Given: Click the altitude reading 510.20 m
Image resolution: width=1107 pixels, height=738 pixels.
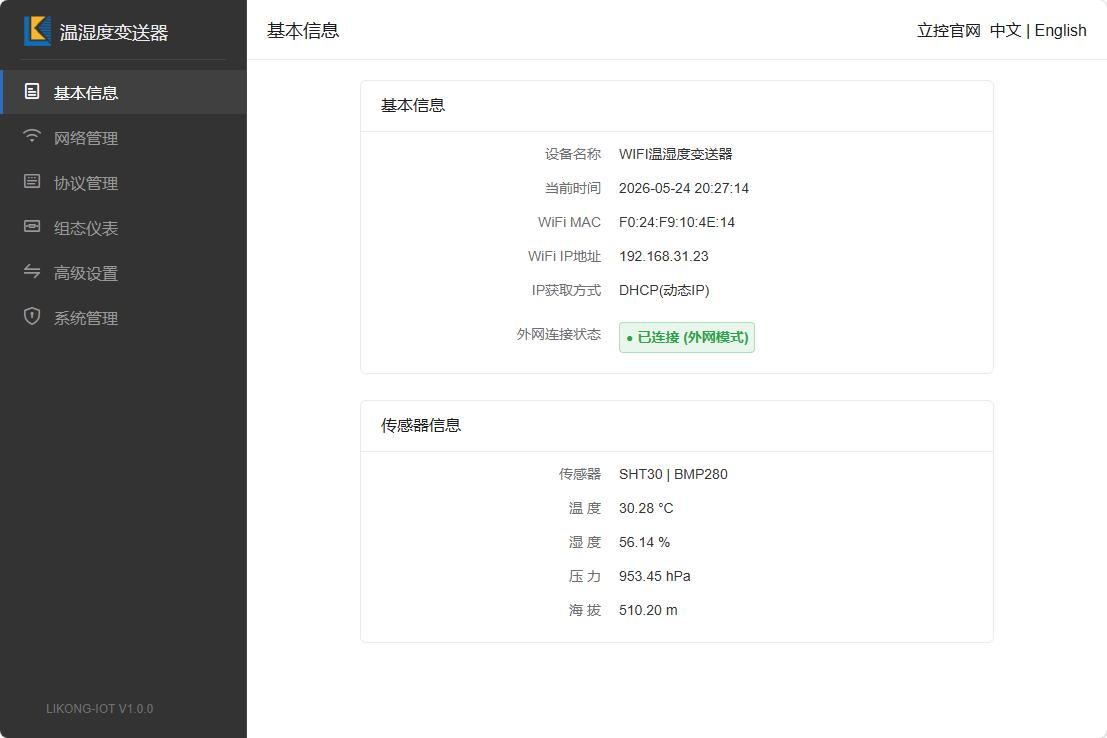Looking at the screenshot, I should 648,609.
